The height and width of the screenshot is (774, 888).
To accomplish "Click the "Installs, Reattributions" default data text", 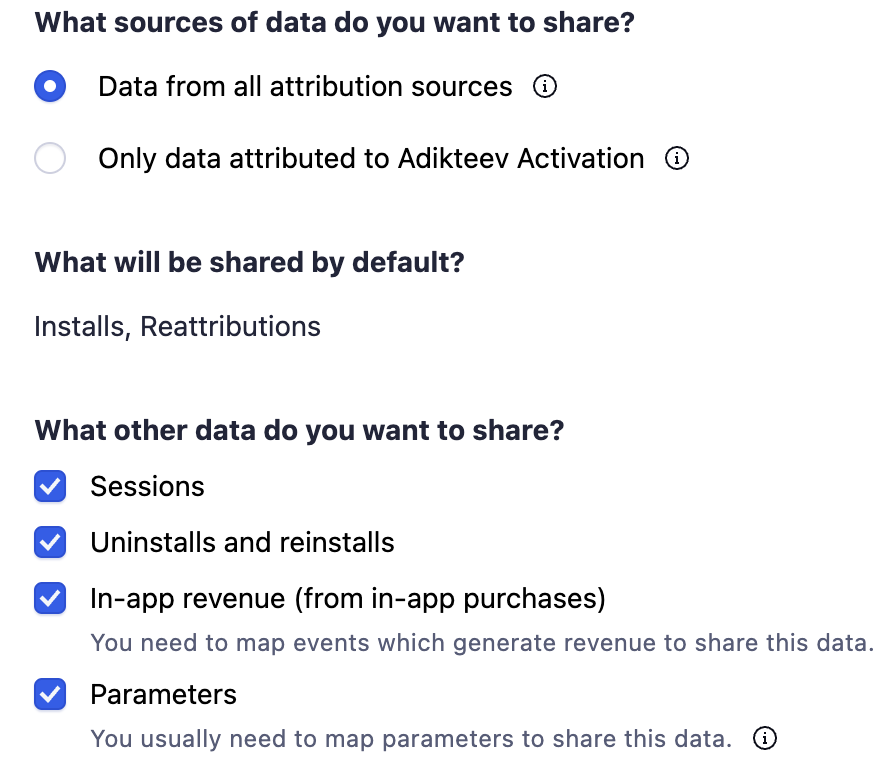I will click(x=177, y=327).
